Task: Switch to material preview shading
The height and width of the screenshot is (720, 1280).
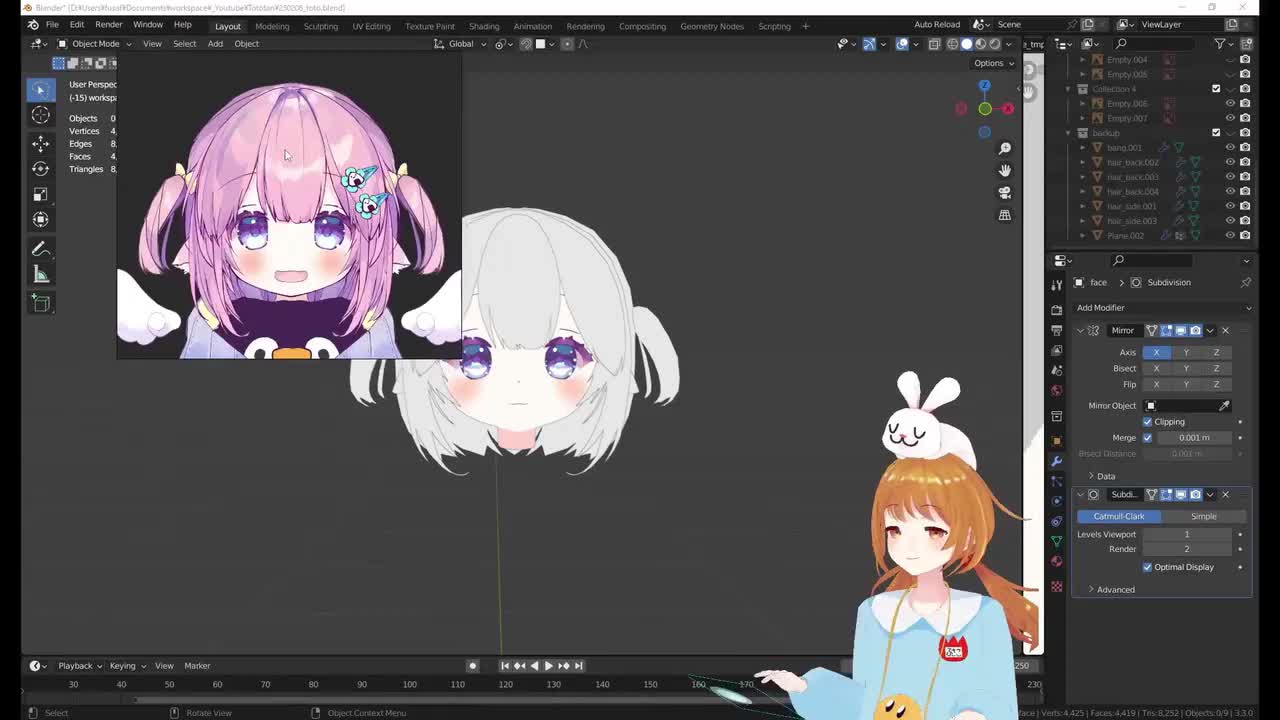Action: click(980, 43)
